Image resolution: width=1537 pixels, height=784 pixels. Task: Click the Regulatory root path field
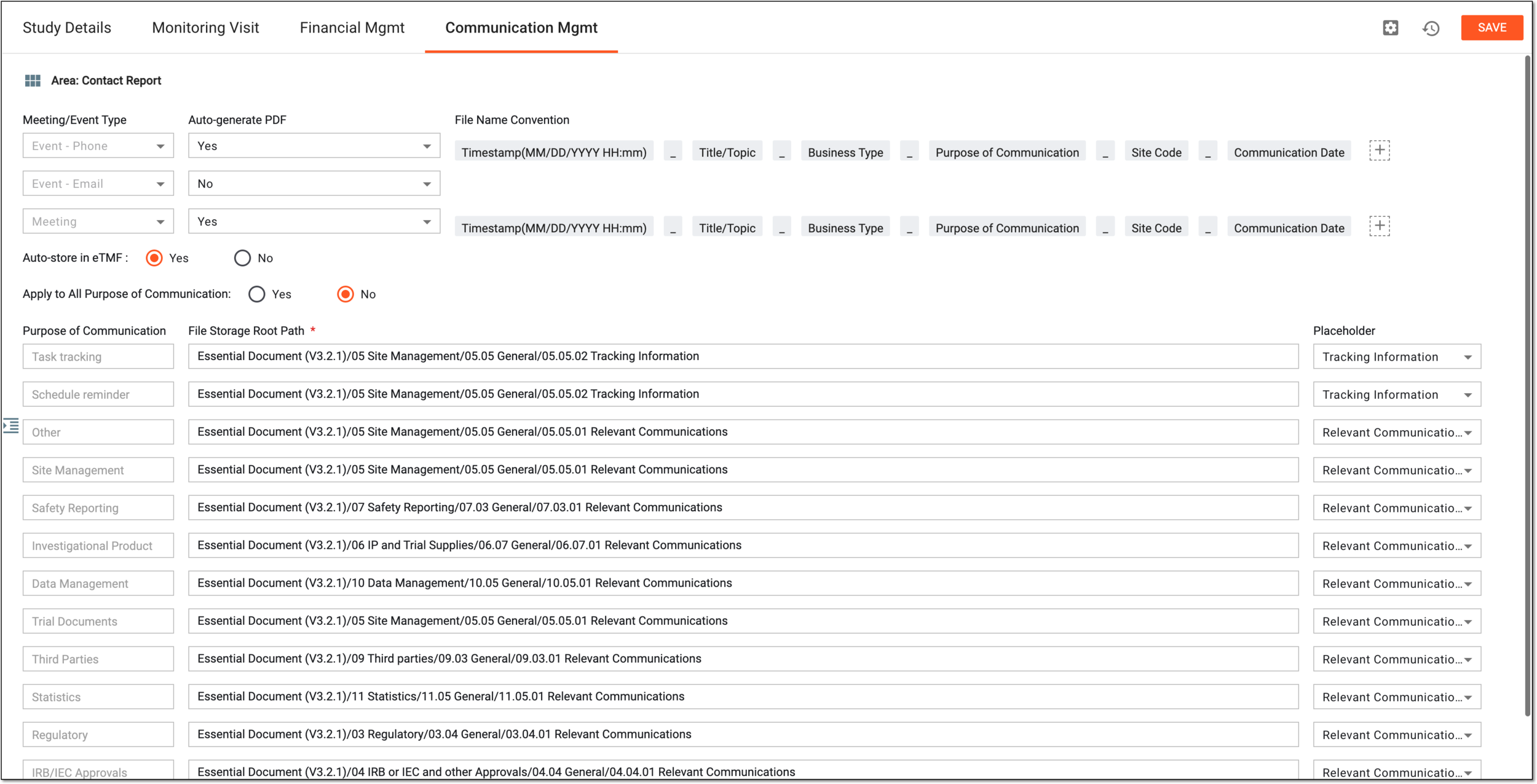pyautogui.click(x=743, y=734)
